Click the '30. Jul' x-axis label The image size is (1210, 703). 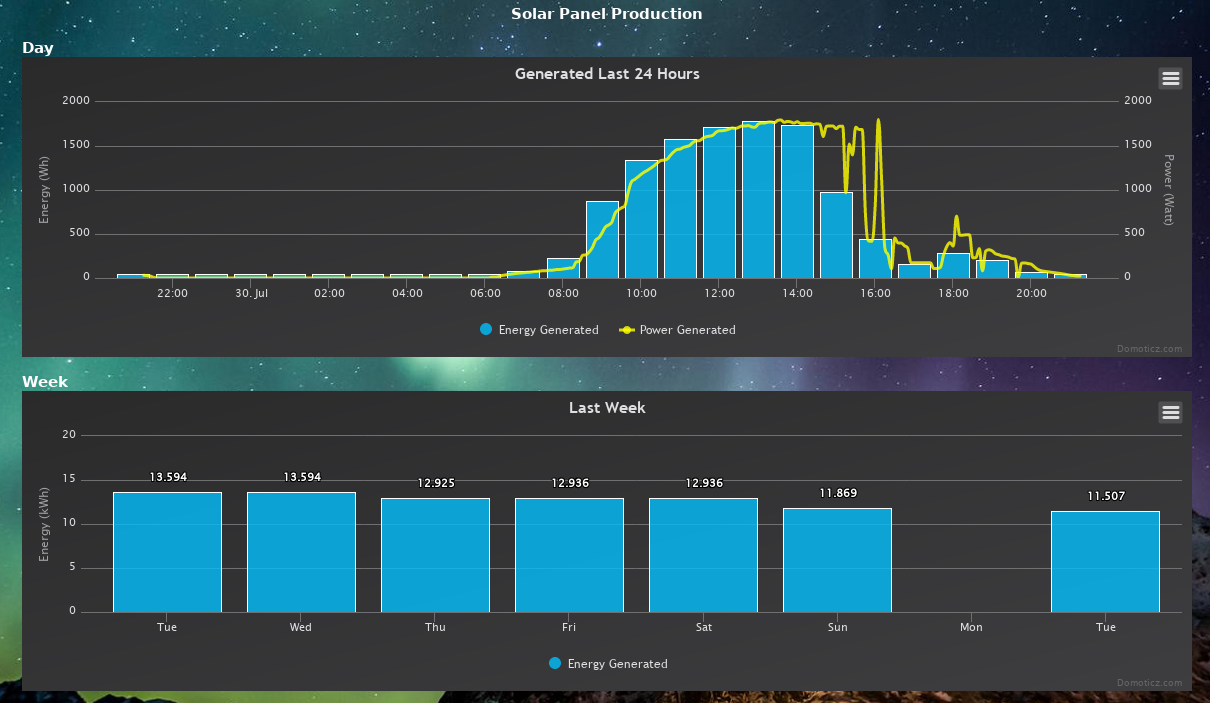(251, 293)
